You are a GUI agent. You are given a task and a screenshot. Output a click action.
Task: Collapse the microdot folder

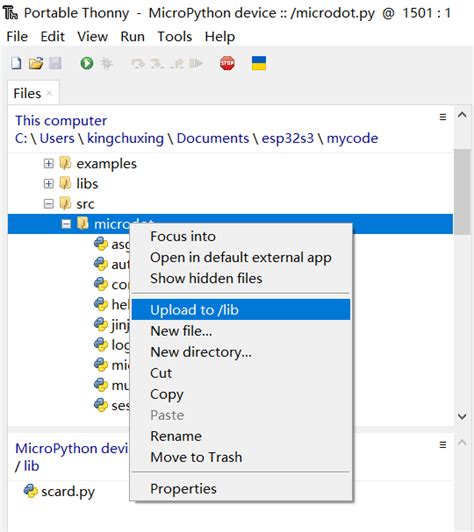(x=66, y=224)
